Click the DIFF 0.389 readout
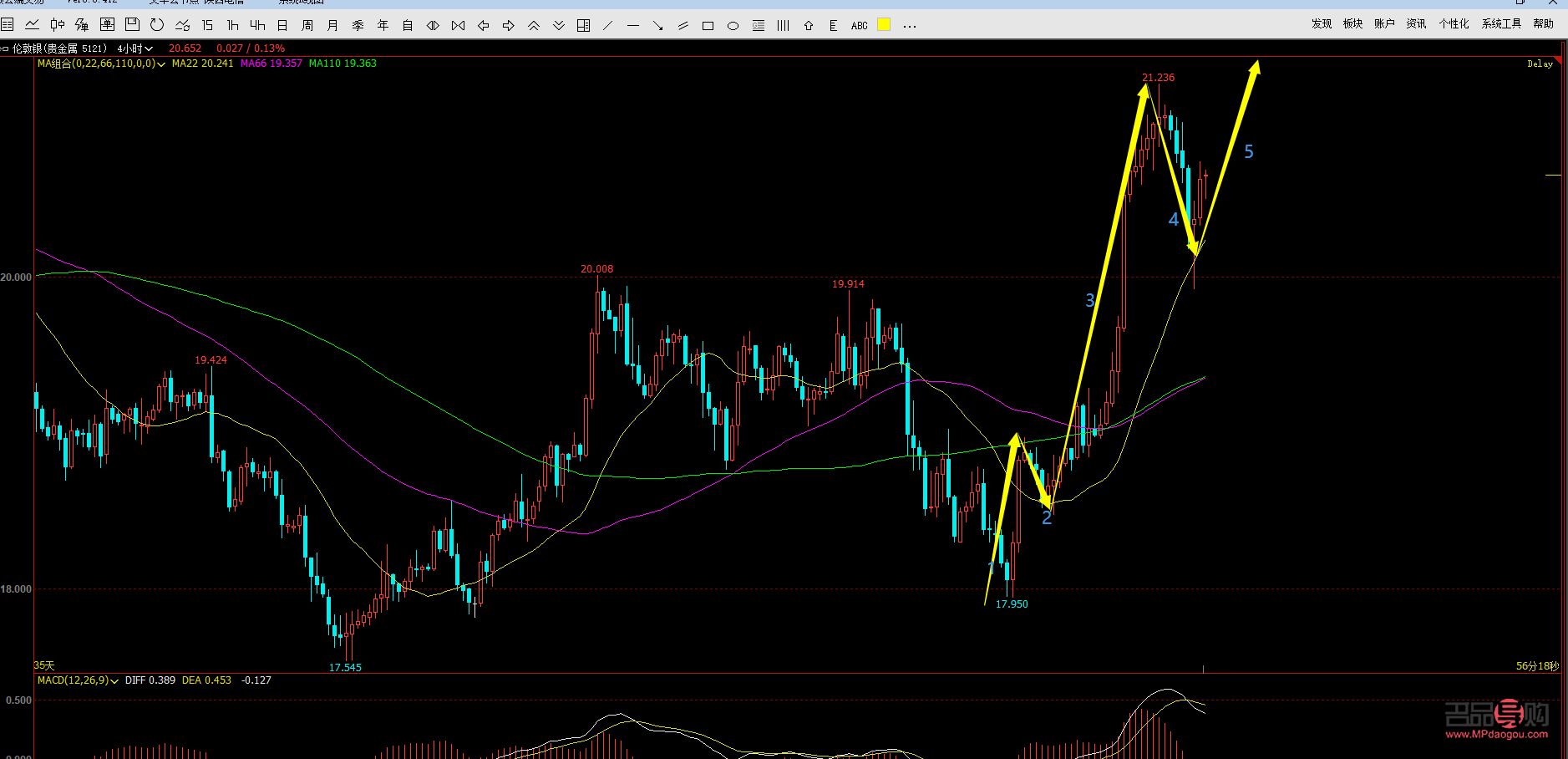 coord(150,680)
